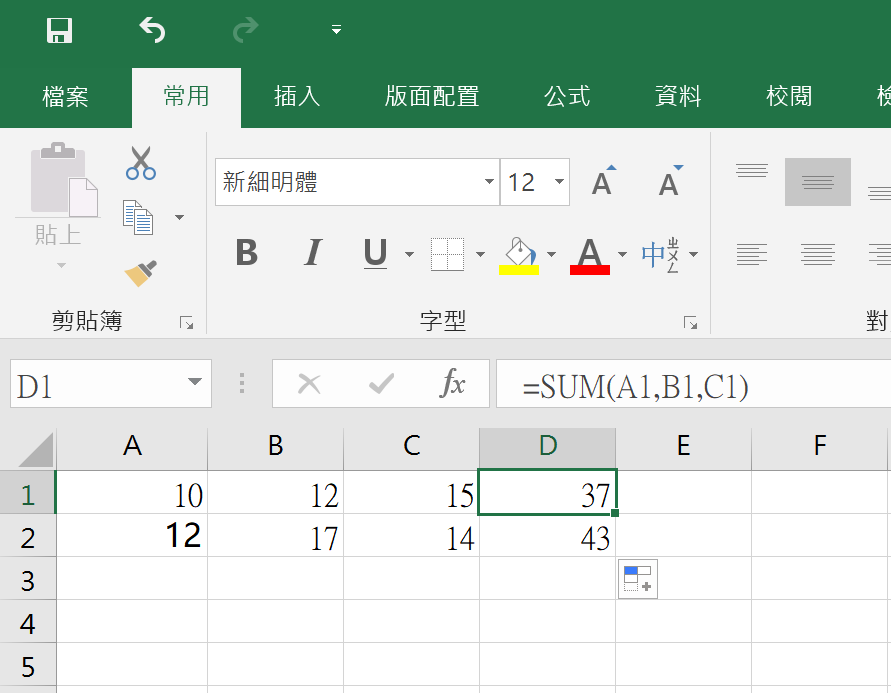Screen dimensions: 891x693
Task: Click the Increase Font Size icon
Action: pyautogui.click(x=603, y=182)
